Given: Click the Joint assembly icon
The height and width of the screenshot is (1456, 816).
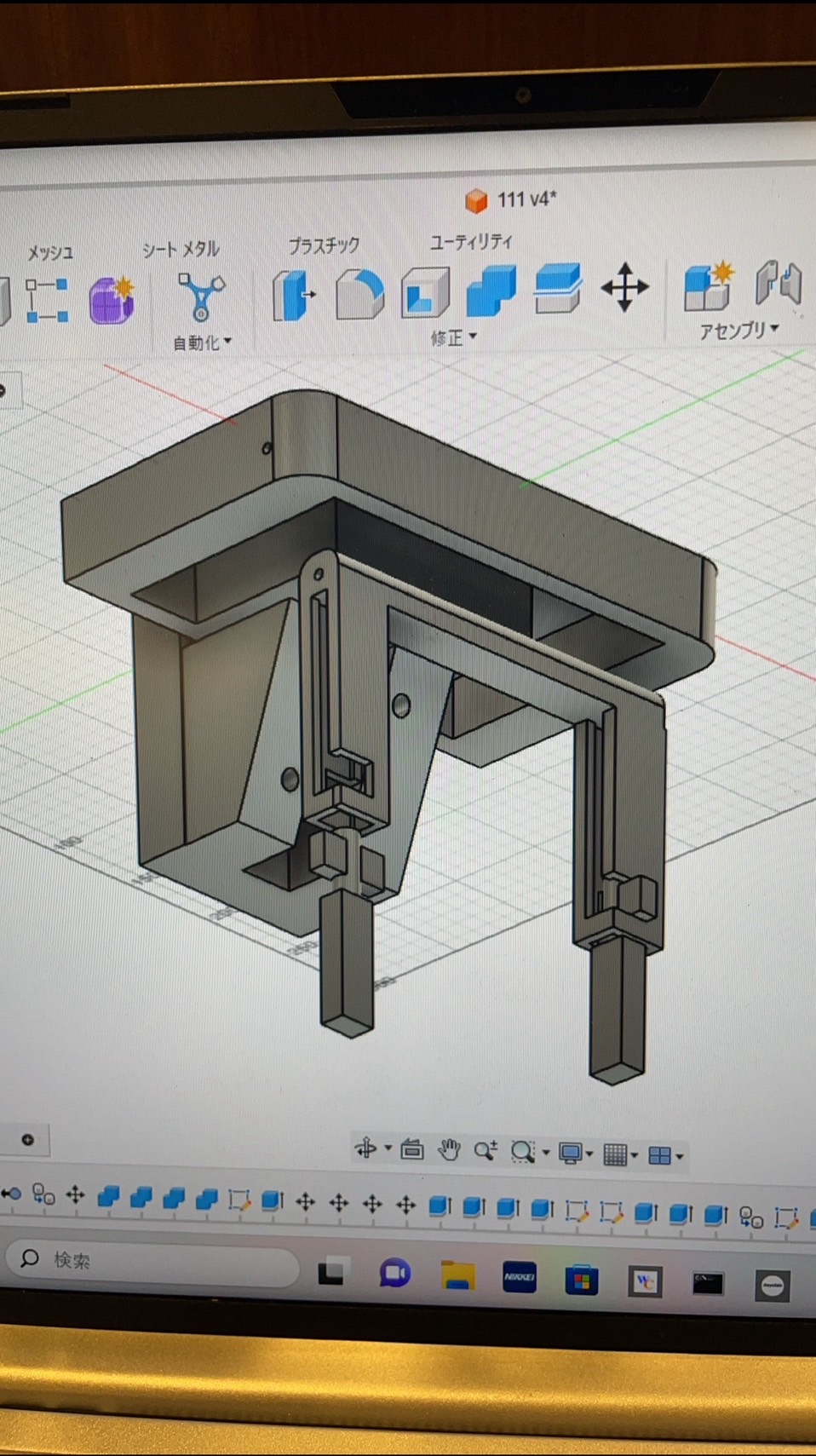Looking at the screenshot, I should pos(779,283).
